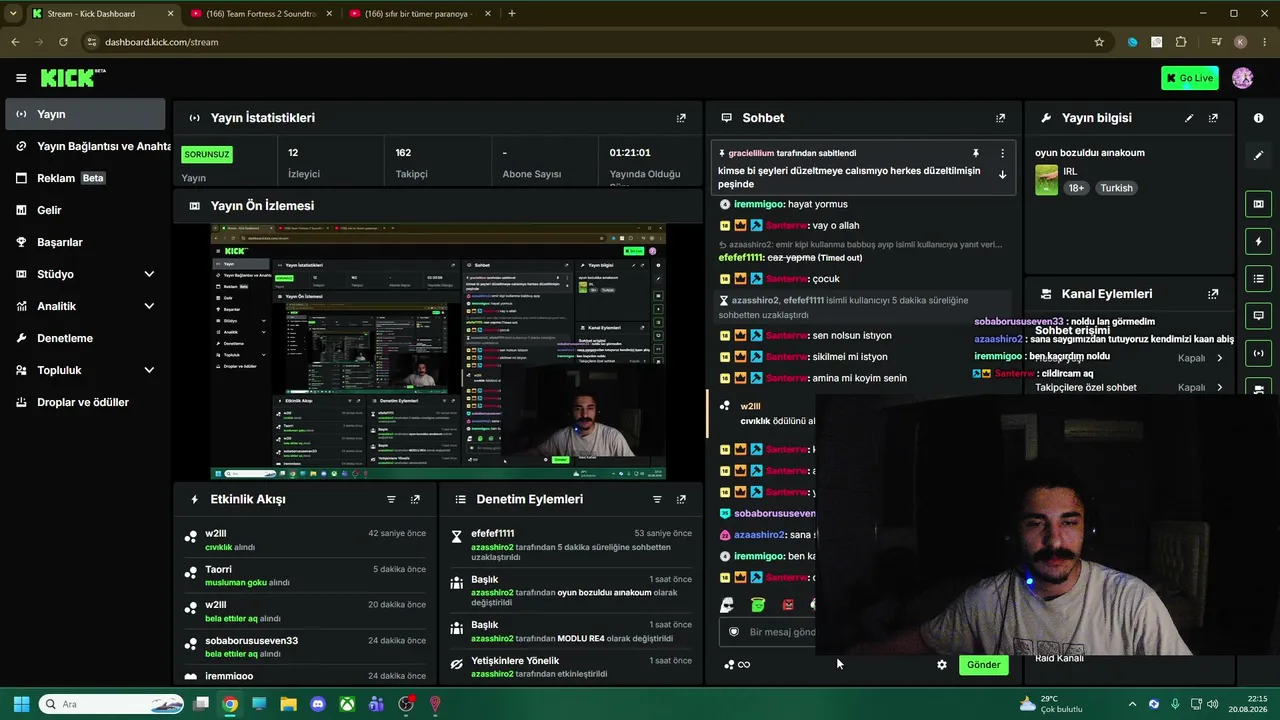Open the Gelir revenue page
Image resolution: width=1280 pixels, height=720 pixels.
[x=85, y=210]
